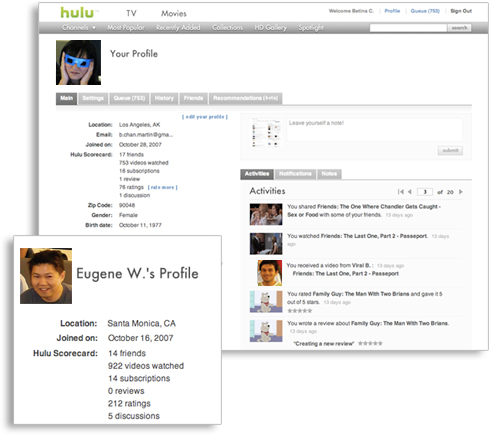Open watched Friends: The Last One link
Image resolution: width=489 pixels, height=435 pixels.
374,236
